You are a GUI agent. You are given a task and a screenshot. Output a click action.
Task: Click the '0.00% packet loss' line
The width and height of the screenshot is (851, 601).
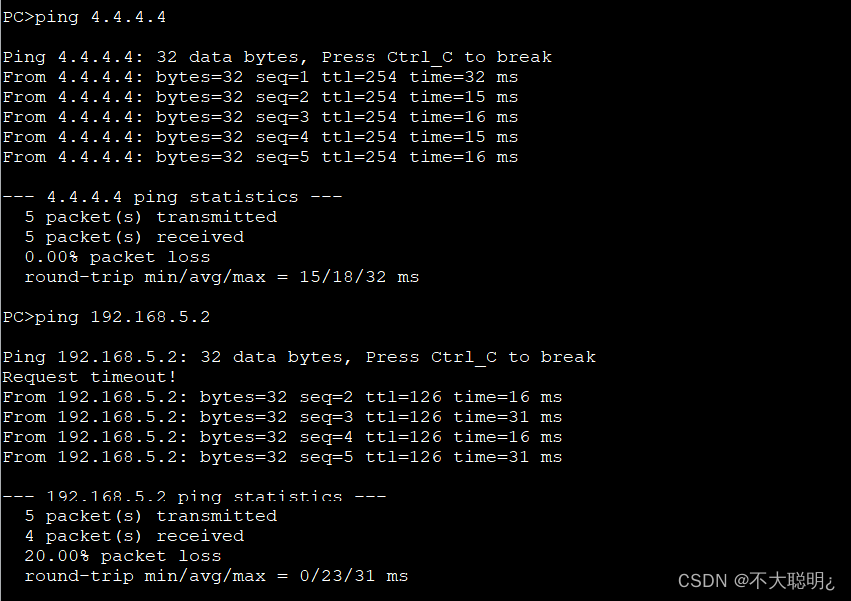click(x=117, y=257)
